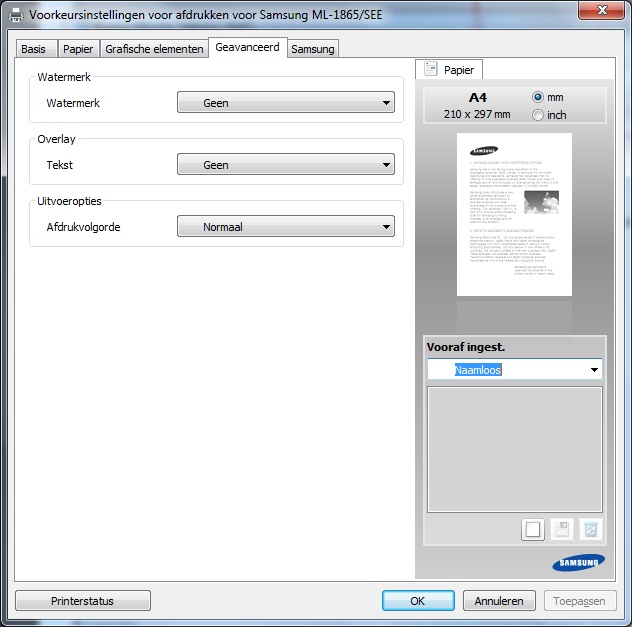Viewport: 632px width, 627px height.
Task: Click the printer icon in title bar
Action: tap(15, 14)
